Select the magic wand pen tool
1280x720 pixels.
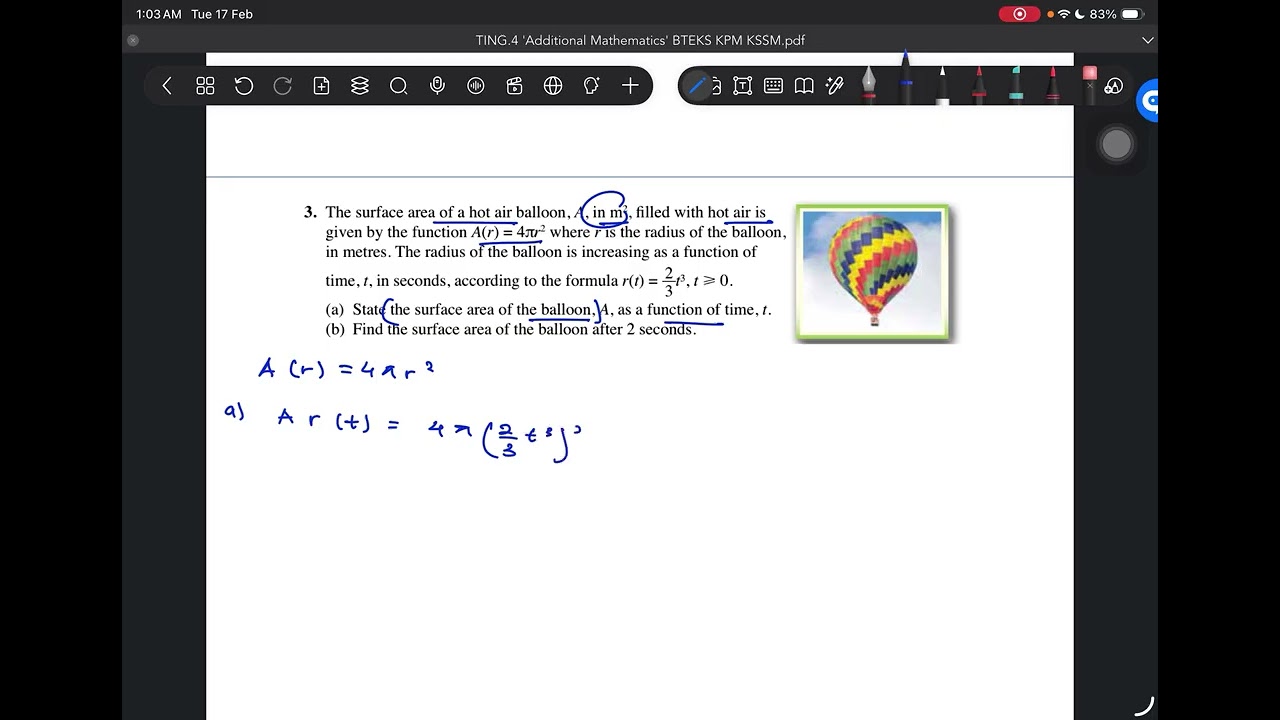pos(835,86)
